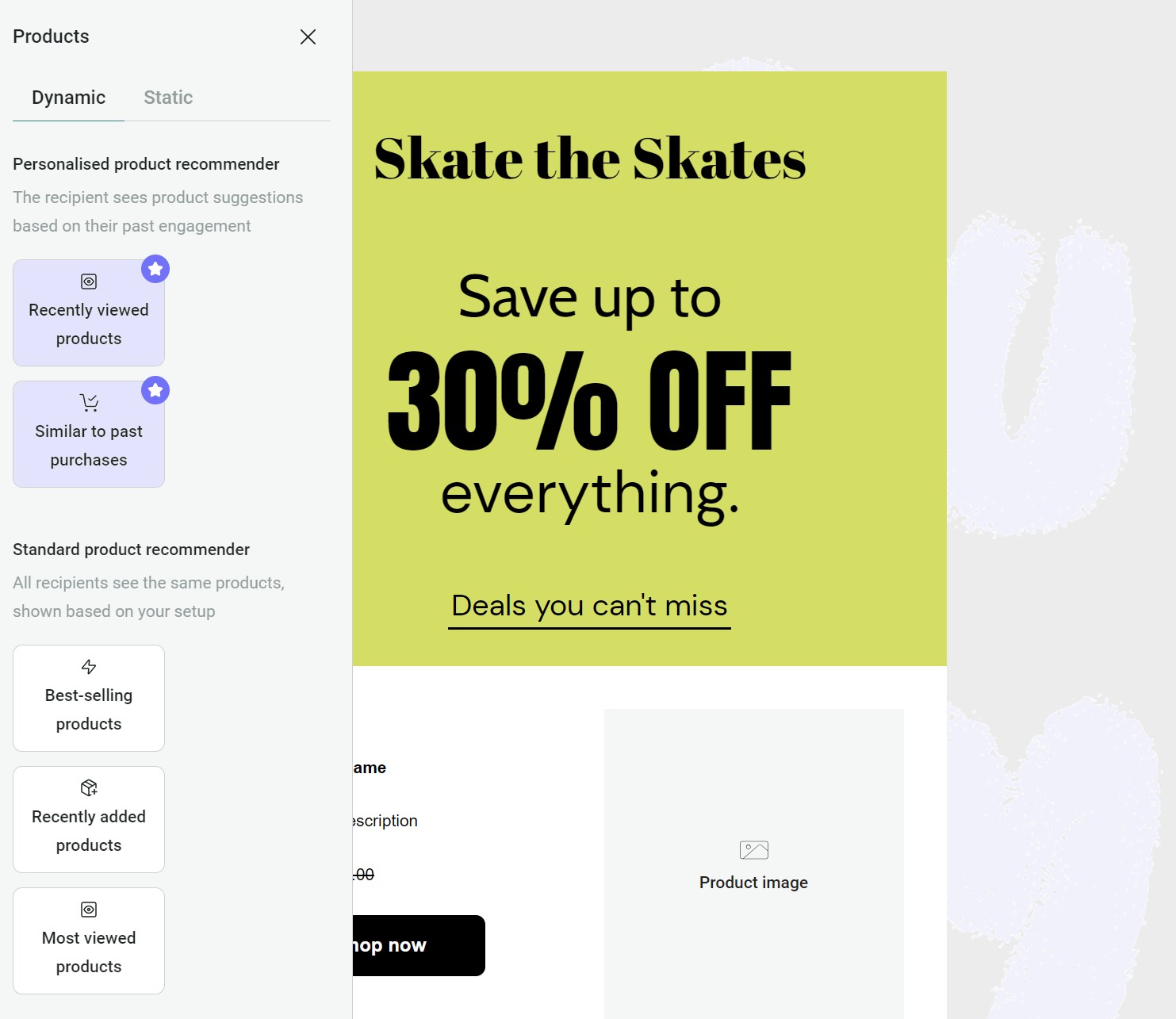This screenshot has width=1176, height=1019.
Task: Click the cart icon on Similar to past purchases
Action: 88,402
